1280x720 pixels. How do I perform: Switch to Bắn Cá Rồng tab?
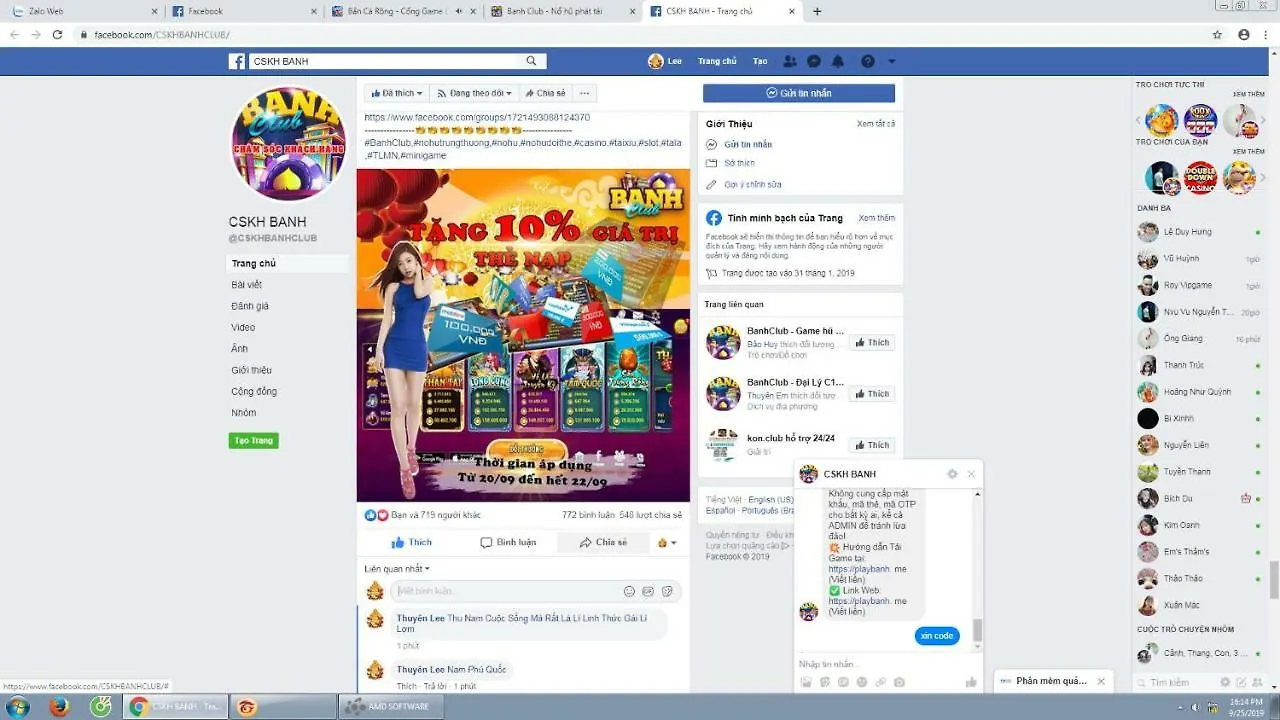(403, 11)
